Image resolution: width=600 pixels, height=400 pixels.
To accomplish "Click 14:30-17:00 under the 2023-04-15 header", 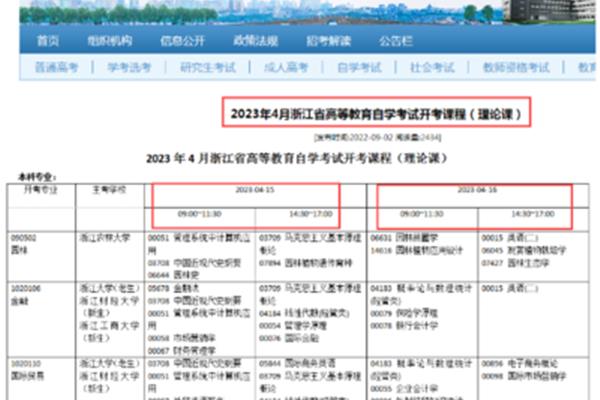I will [x=311, y=214].
